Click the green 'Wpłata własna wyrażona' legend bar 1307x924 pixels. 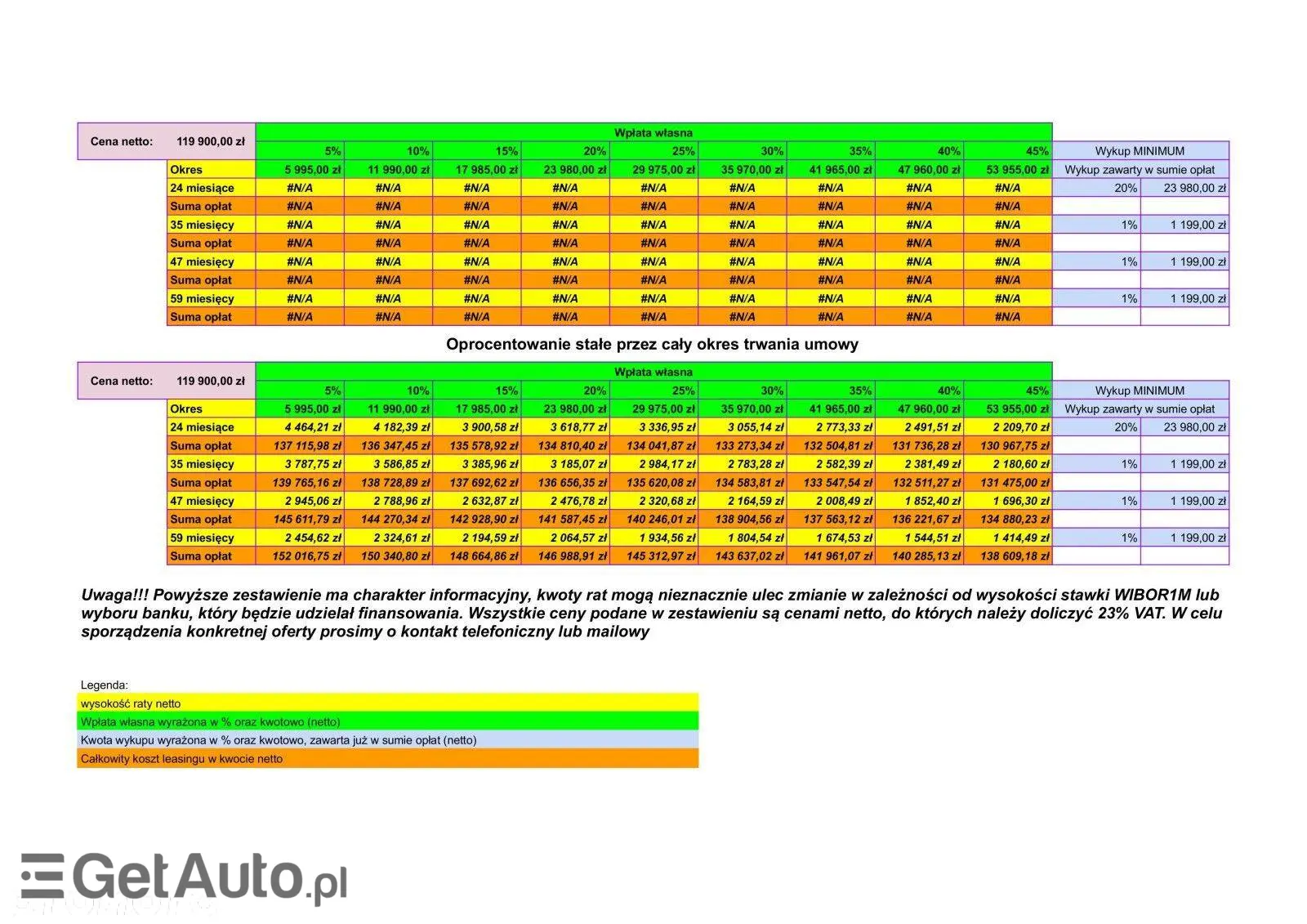pos(387,722)
